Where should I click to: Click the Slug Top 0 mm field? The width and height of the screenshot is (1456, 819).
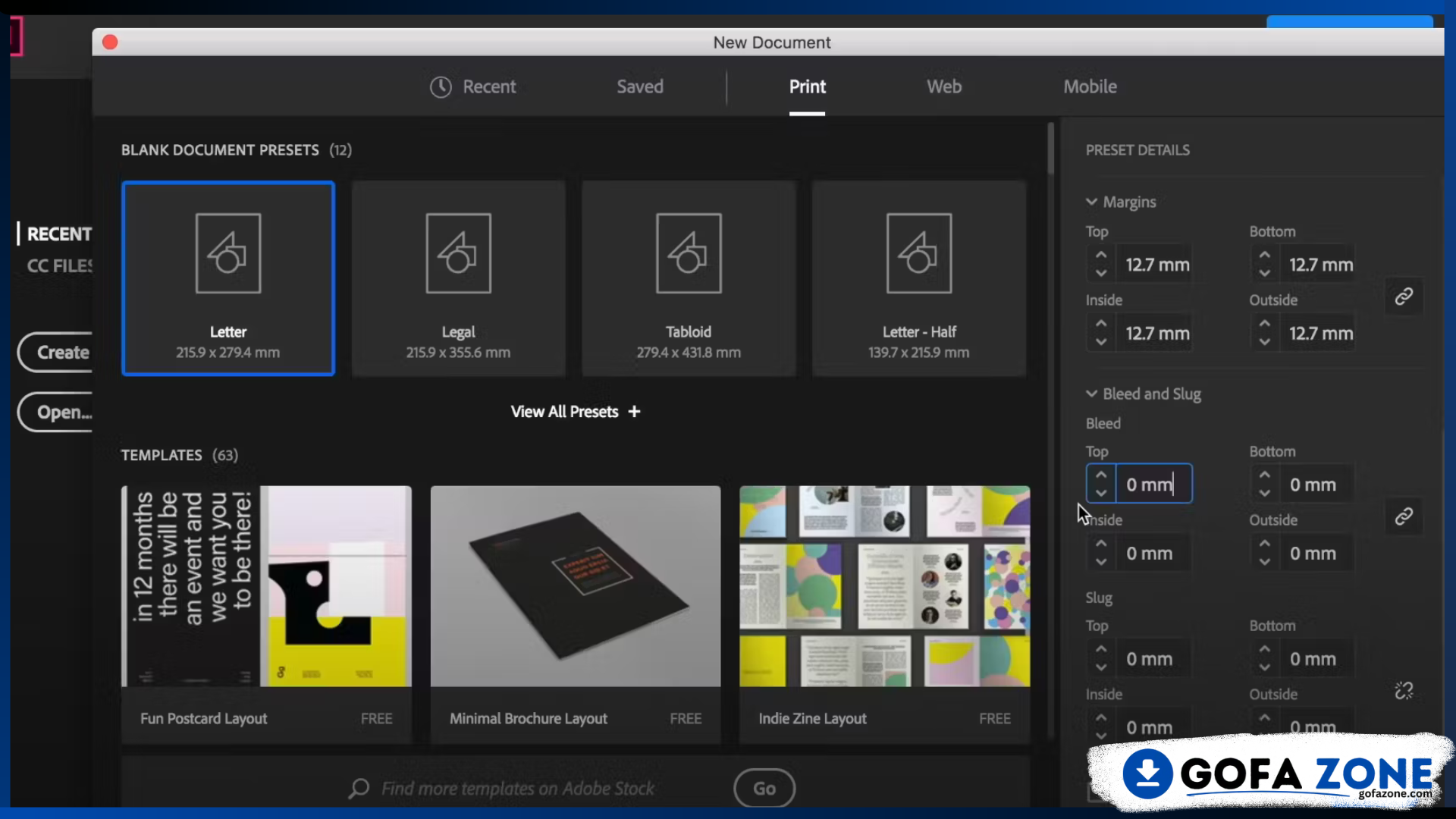(x=1153, y=658)
